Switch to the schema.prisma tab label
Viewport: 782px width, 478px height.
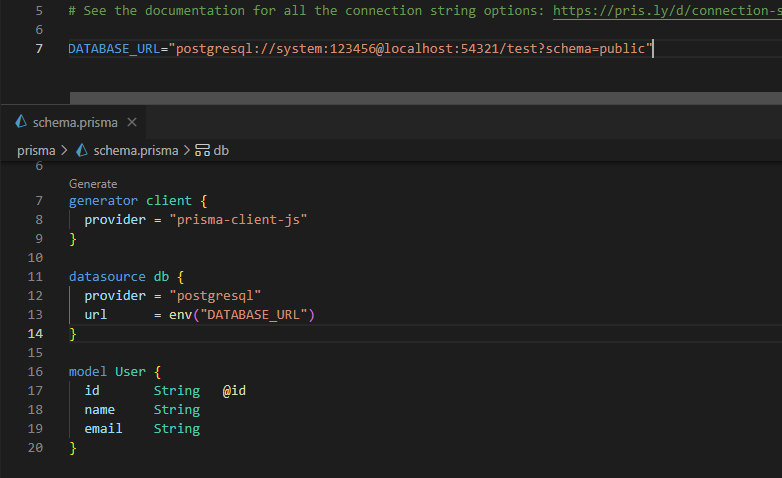(75, 122)
